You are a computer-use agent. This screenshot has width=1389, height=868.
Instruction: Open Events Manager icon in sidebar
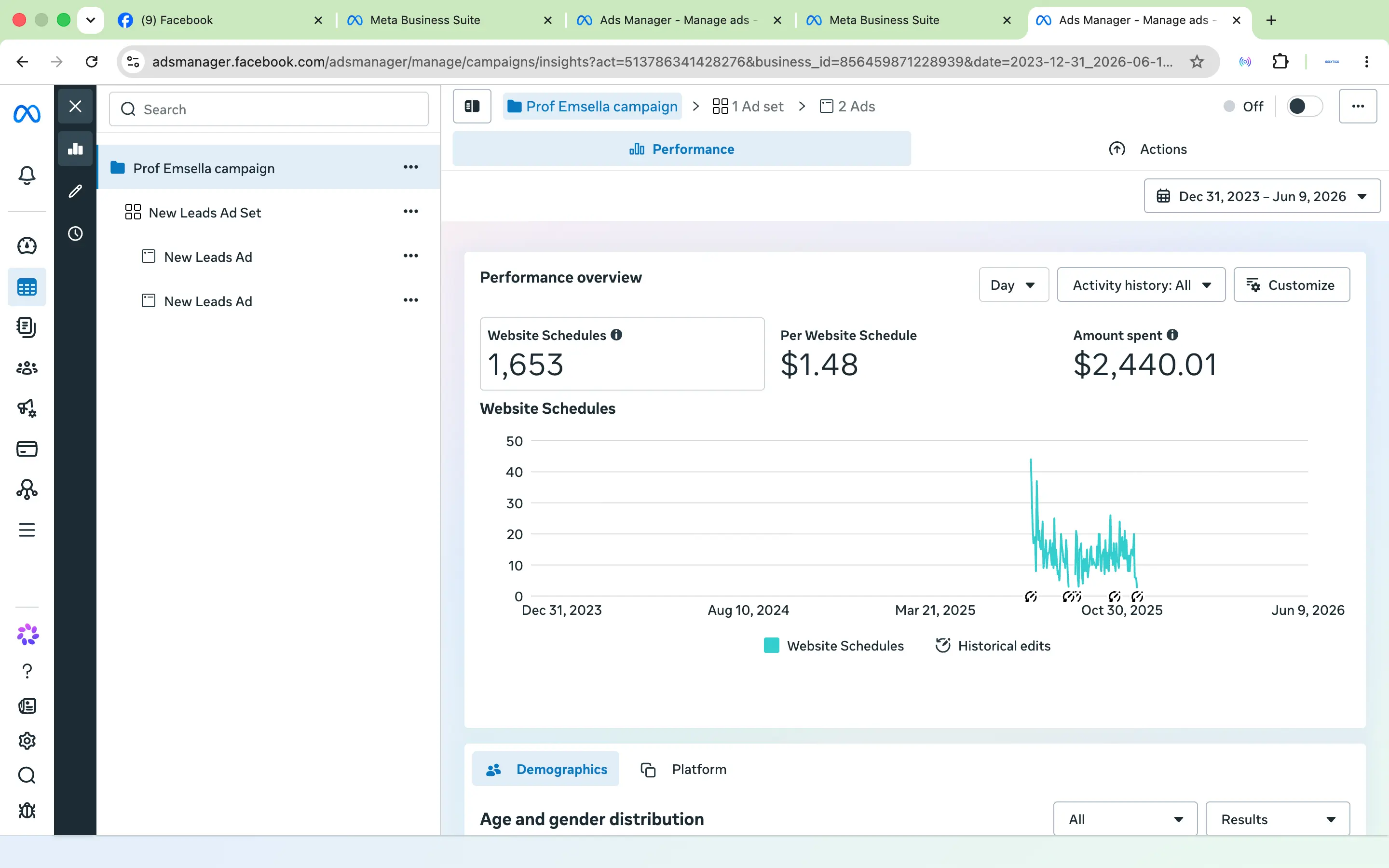pyautogui.click(x=27, y=489)
